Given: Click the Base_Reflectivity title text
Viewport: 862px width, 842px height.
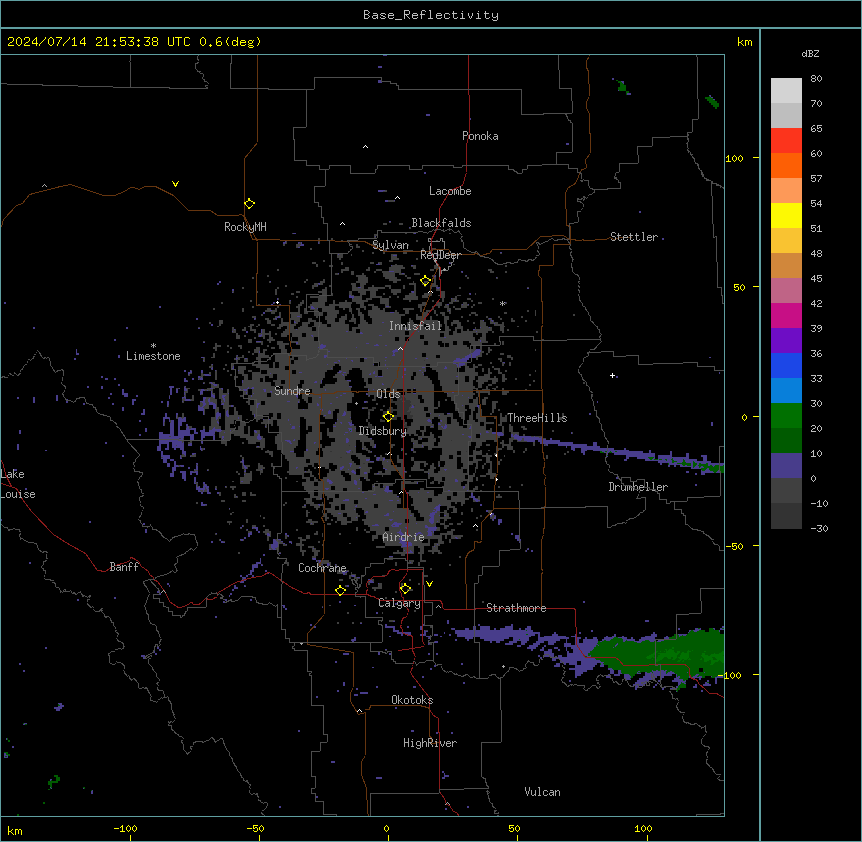Looking at the screenshot, I should [x=431, y=15].
